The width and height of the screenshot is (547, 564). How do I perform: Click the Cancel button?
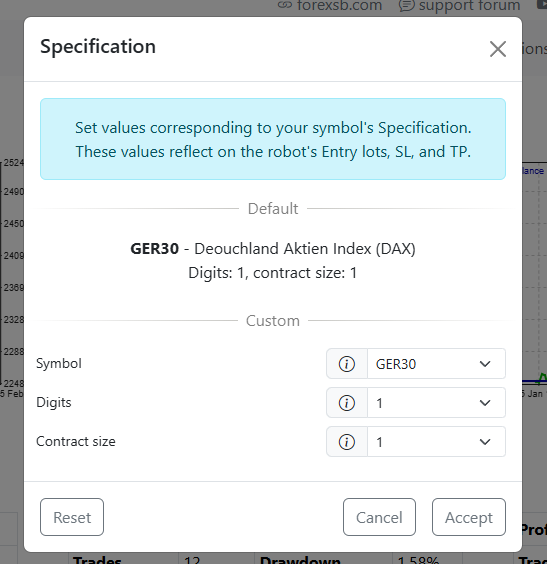(379, 517)
